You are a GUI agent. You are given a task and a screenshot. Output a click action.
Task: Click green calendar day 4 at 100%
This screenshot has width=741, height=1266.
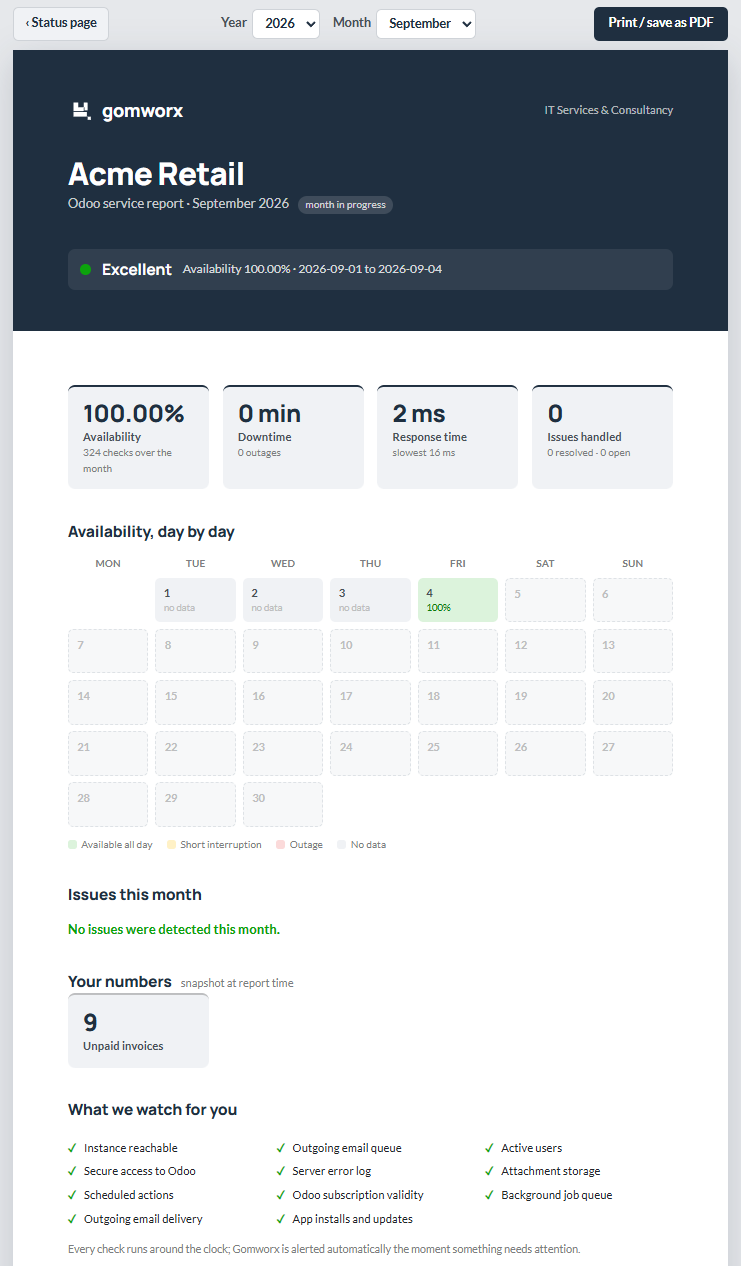point(458,600)
